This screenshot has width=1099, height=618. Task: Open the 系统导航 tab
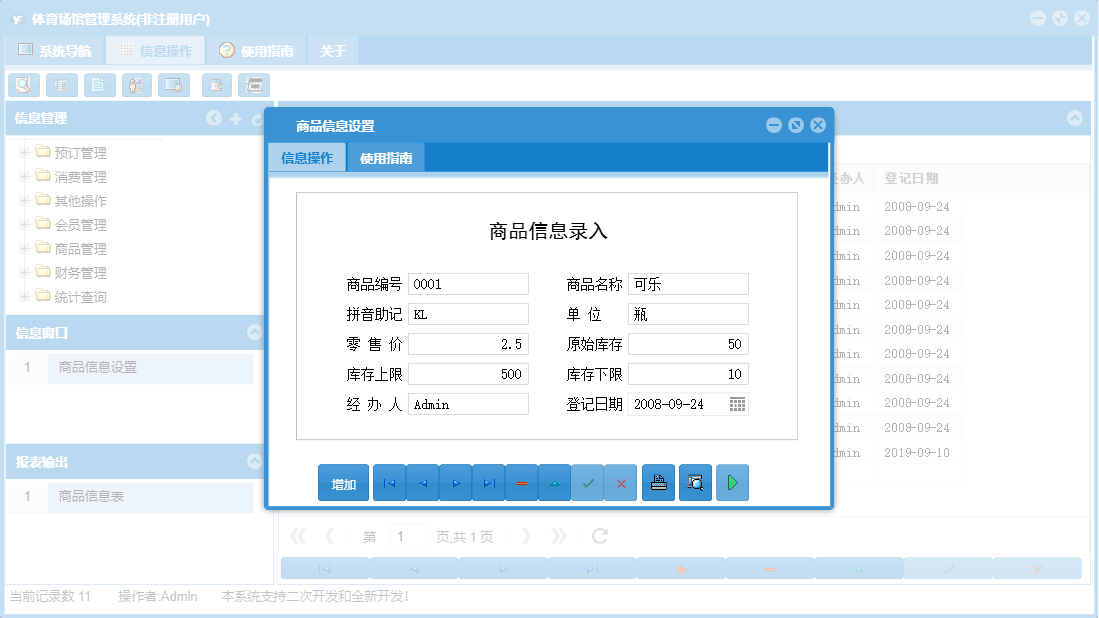pyautogui.click(x=60, y=48)
